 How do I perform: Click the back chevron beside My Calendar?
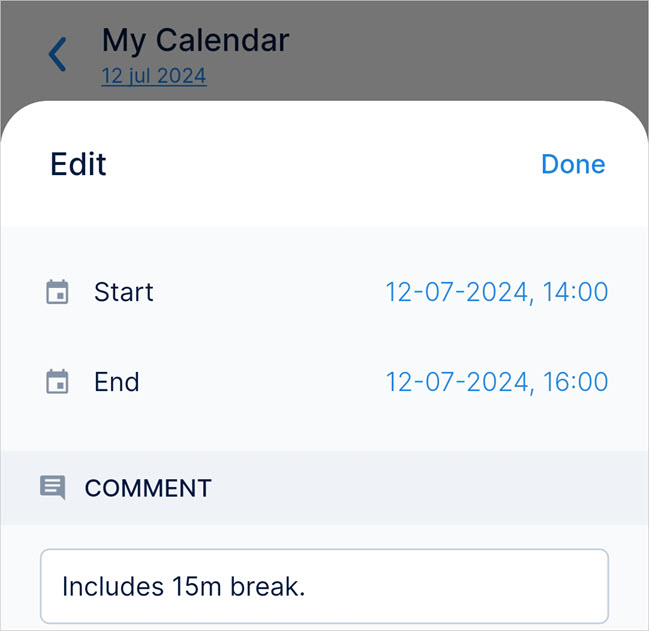(58, 55)
